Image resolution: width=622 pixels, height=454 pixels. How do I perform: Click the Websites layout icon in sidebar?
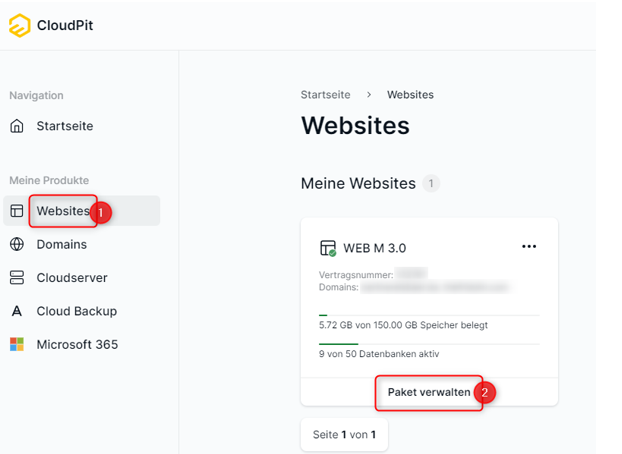[17, 211]
